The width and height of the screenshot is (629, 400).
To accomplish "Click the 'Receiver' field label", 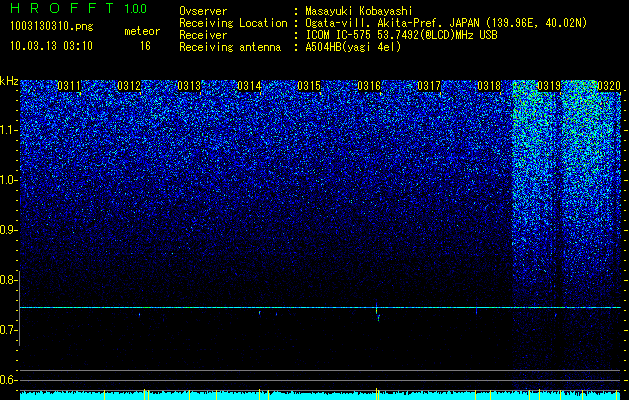I will [x=203, y=35].
